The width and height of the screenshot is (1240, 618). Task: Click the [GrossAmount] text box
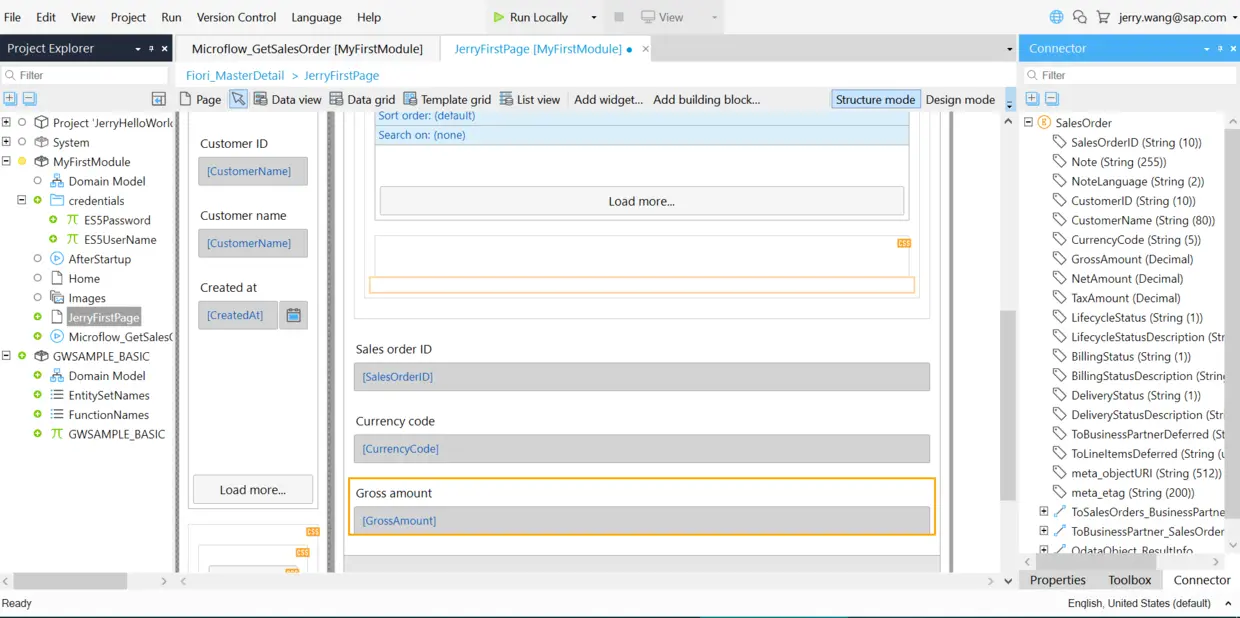point(641,520)
